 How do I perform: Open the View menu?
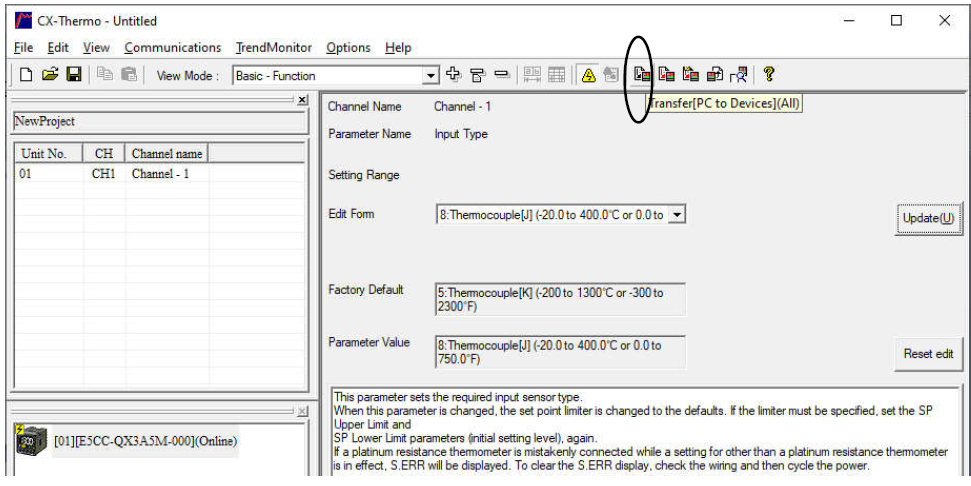96,47
